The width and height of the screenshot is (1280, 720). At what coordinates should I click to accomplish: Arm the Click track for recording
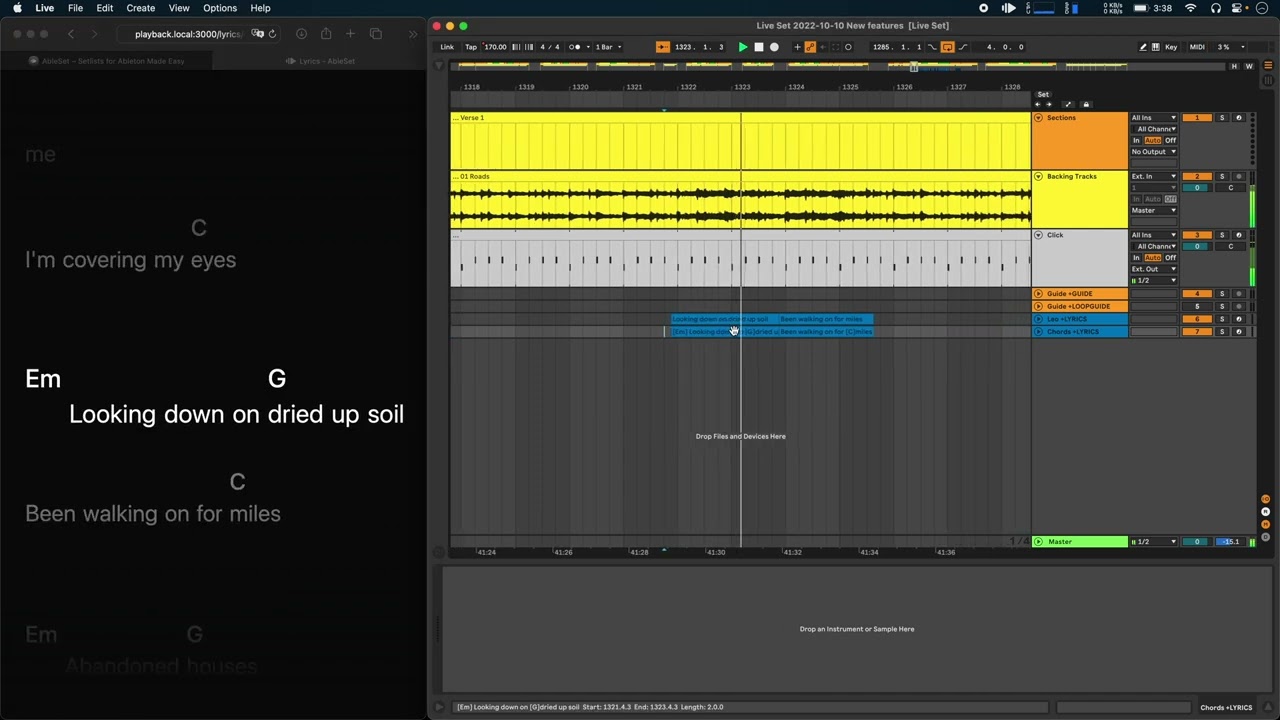[1239, 235]
